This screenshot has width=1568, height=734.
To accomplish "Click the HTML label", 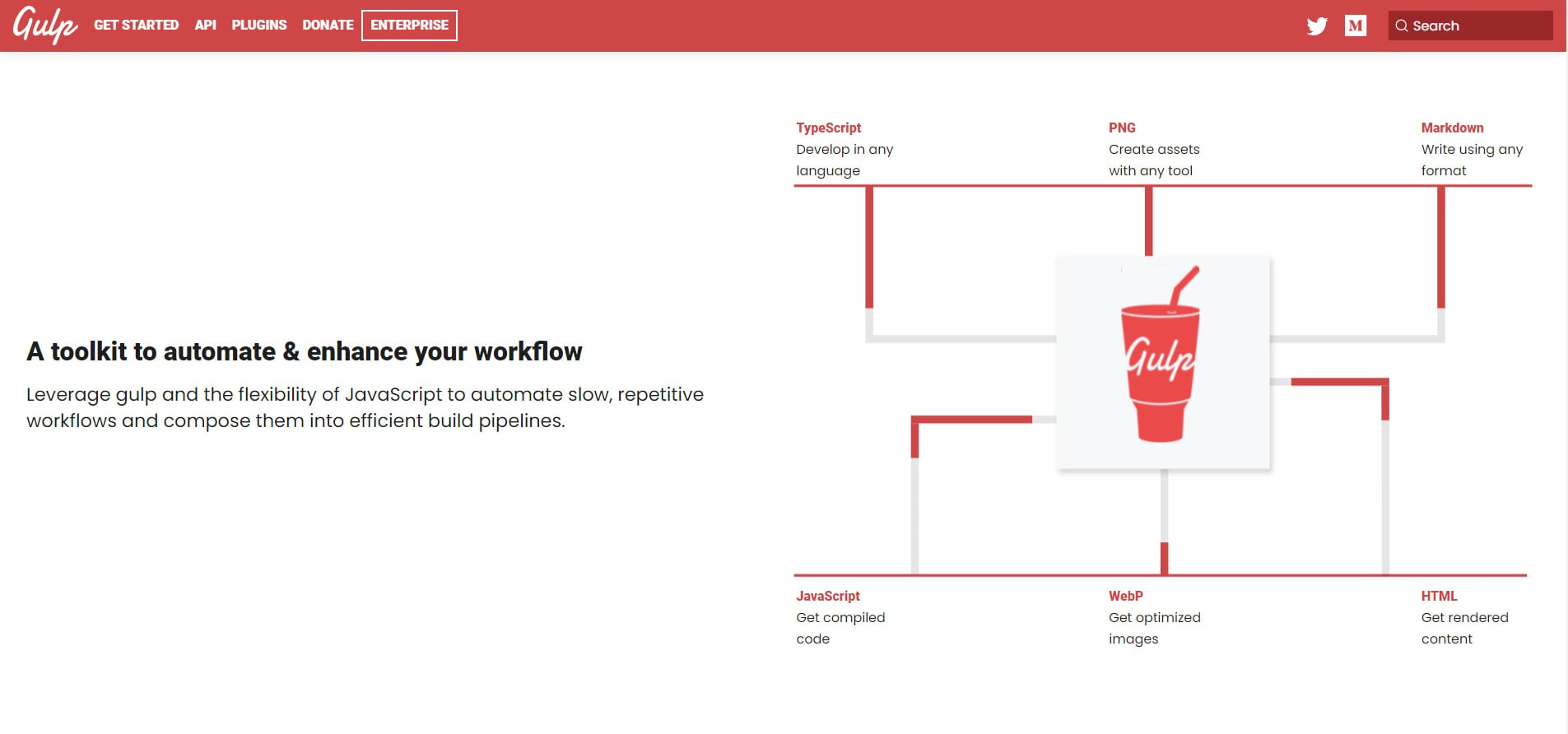I will coord(1439,596).
